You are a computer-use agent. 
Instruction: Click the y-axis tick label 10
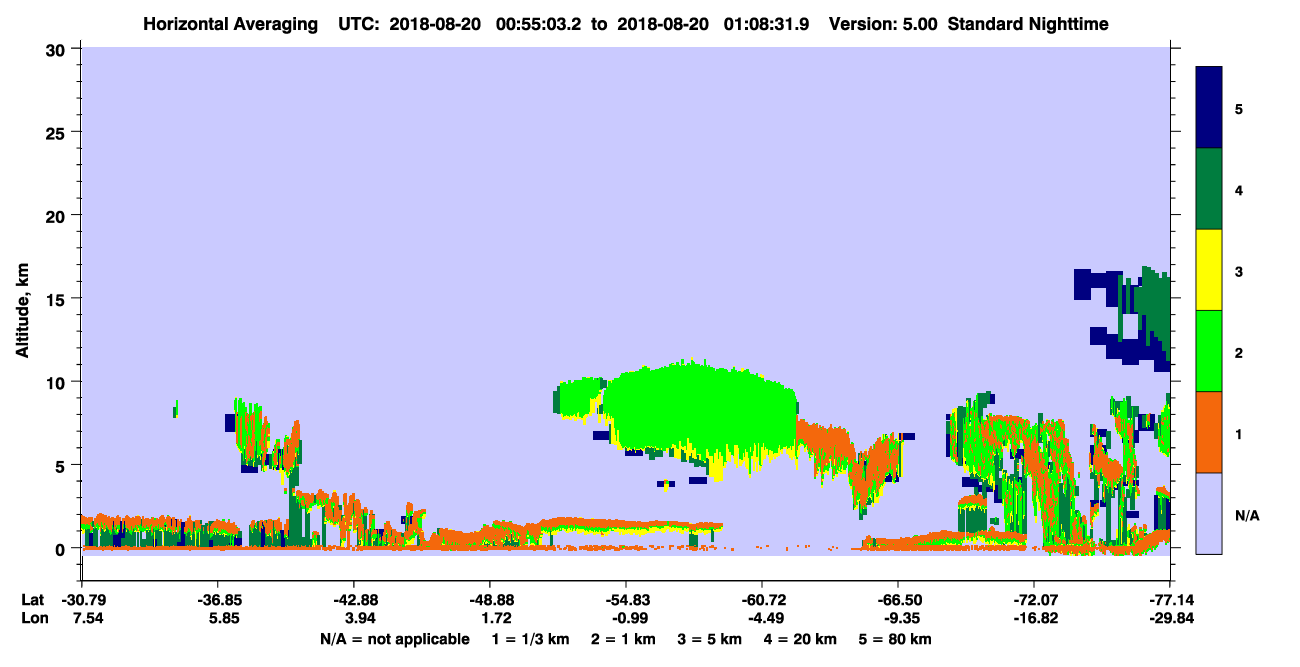[58, 382]
